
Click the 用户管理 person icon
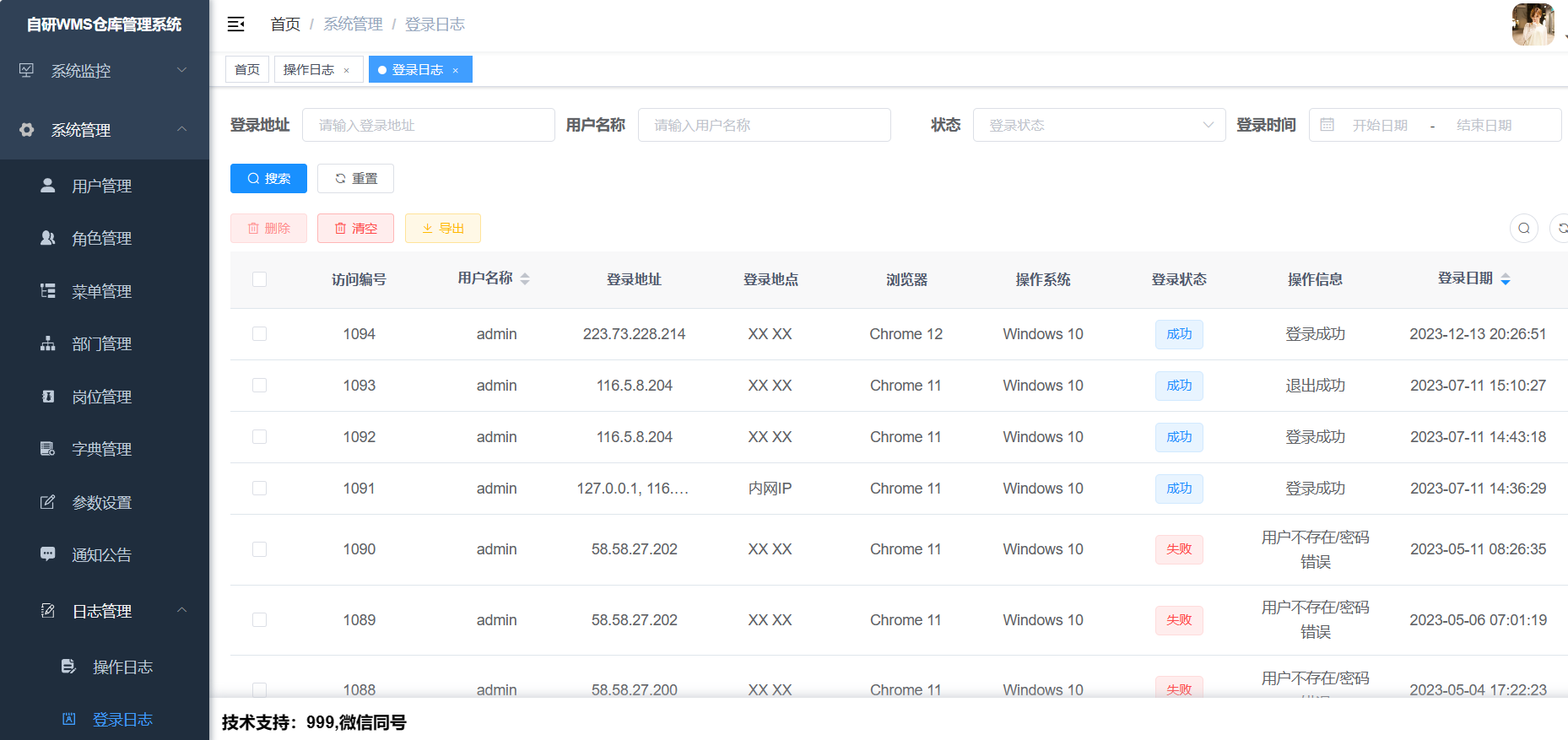(48, 185)
